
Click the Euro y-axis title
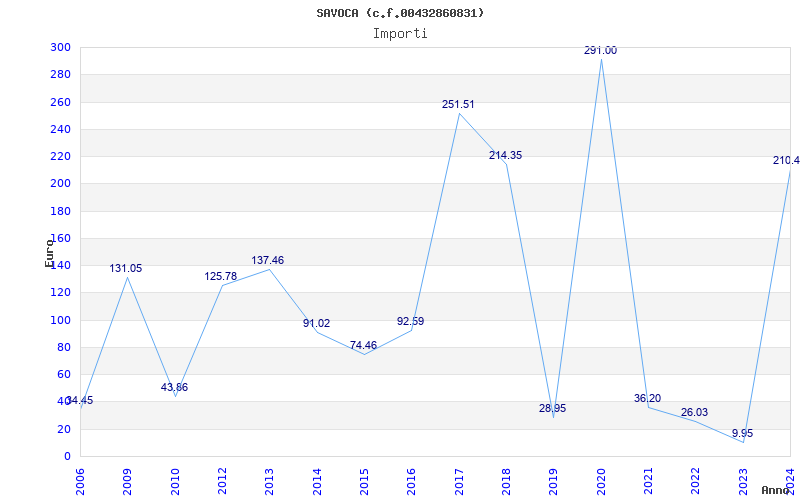pyautogui.click(x=49, y=253)
